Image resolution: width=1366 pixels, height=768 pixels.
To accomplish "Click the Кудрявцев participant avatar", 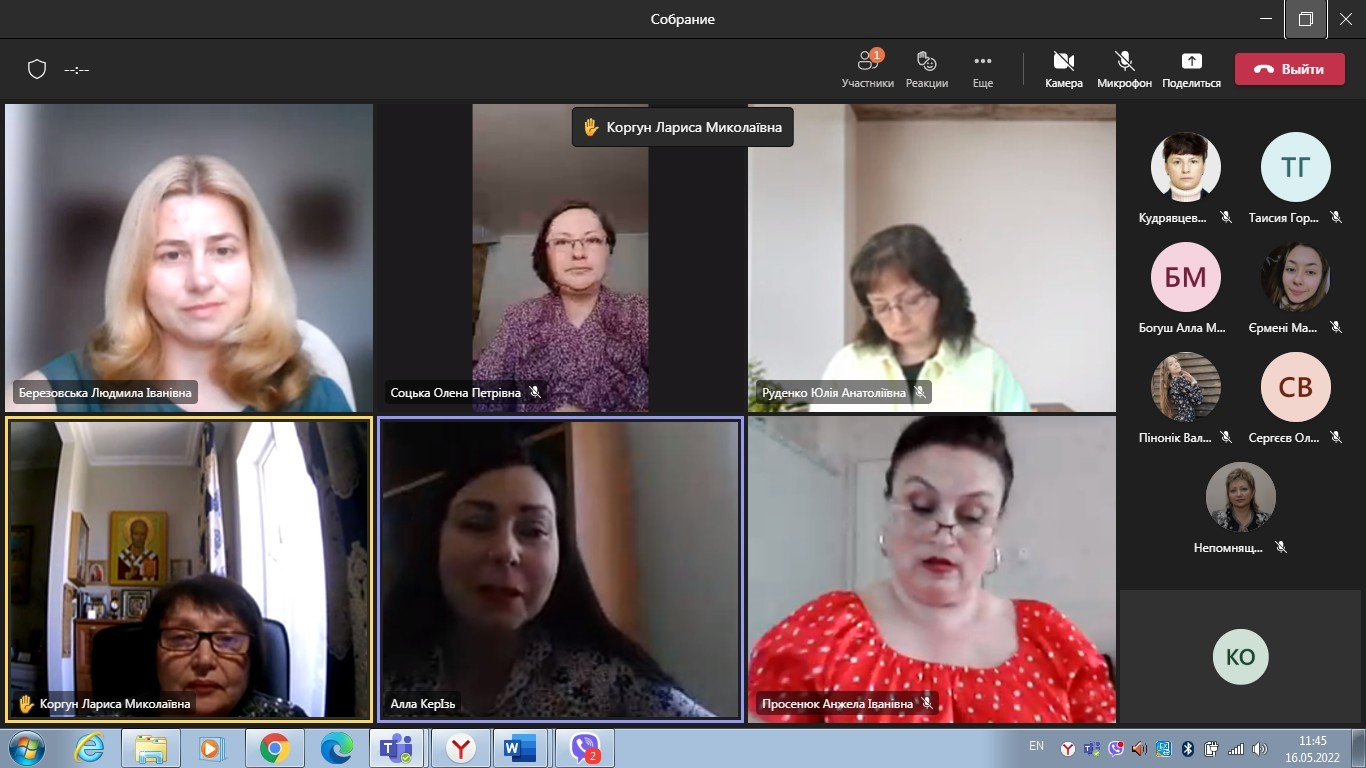I will pos(1186,167).
